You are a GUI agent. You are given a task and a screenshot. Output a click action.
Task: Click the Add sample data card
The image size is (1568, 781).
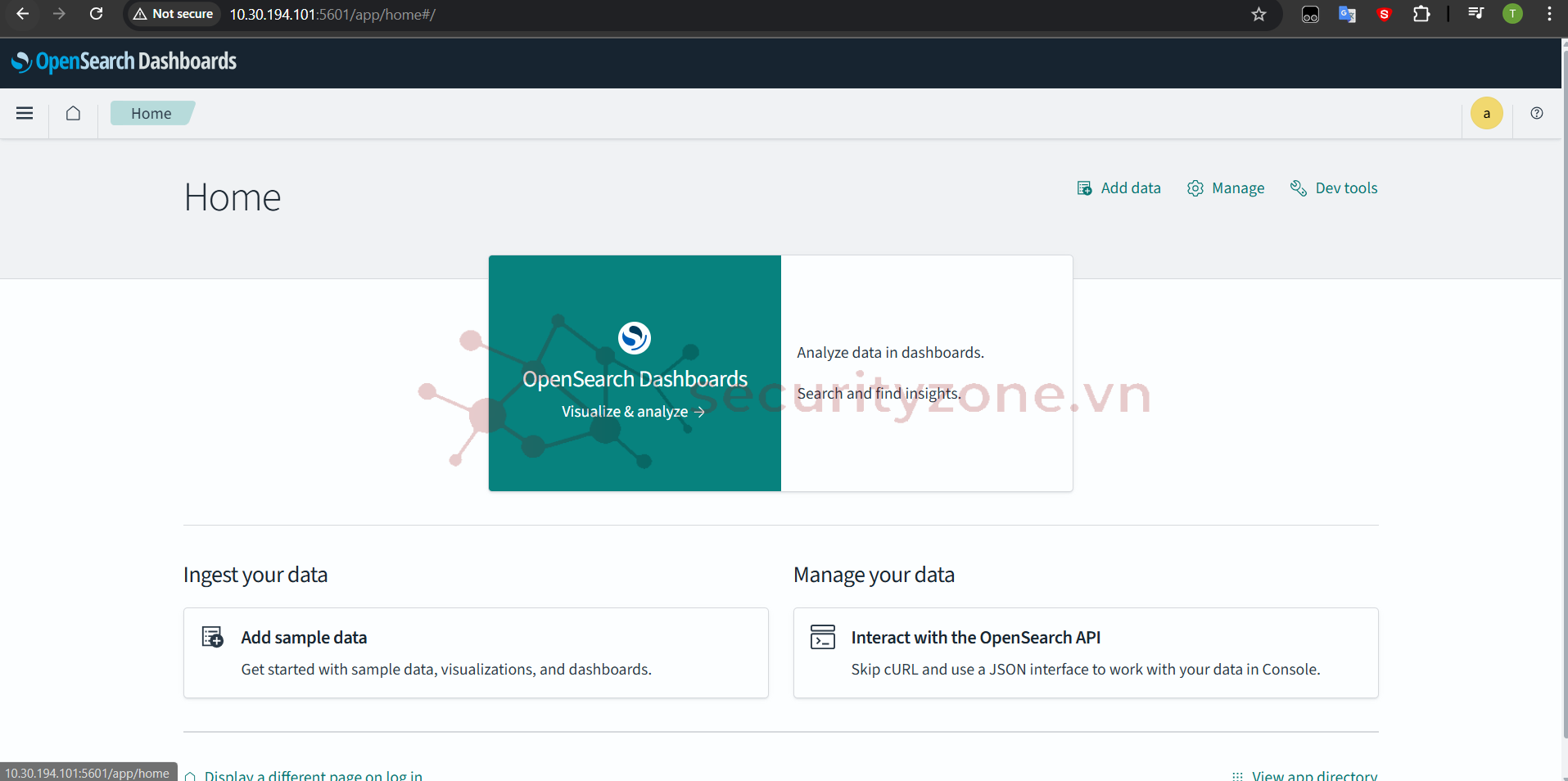tap(476, 652)
